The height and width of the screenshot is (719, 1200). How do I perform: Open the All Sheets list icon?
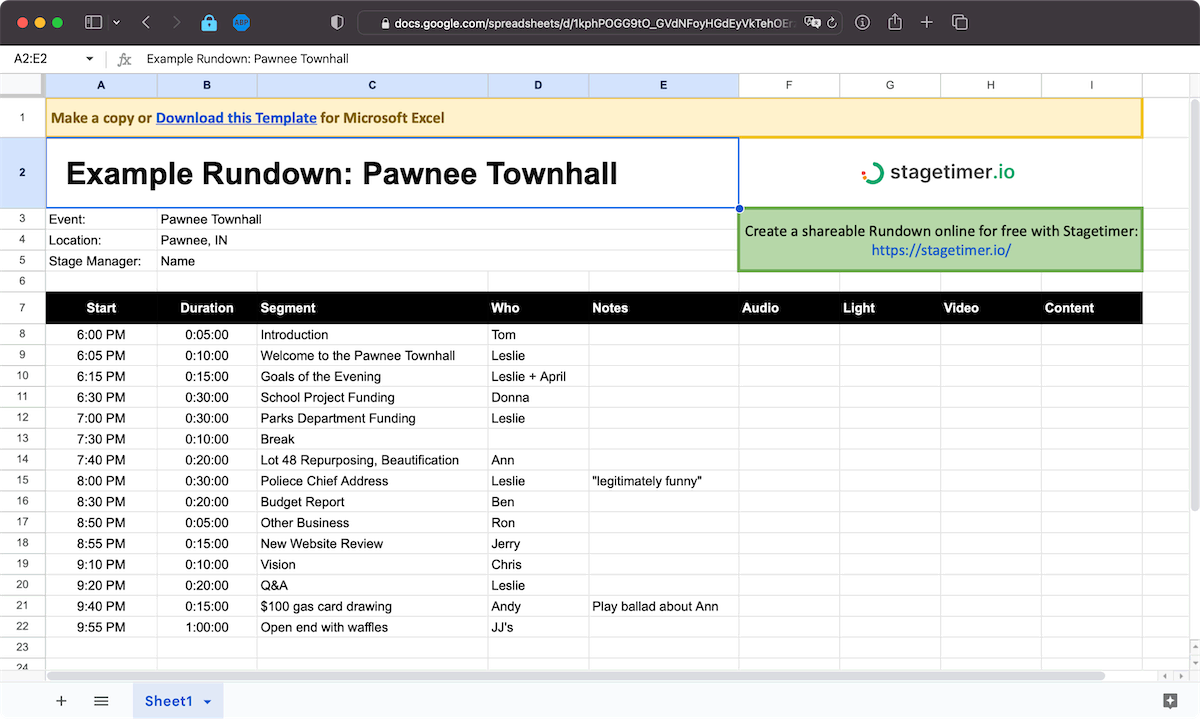[101, 701]
